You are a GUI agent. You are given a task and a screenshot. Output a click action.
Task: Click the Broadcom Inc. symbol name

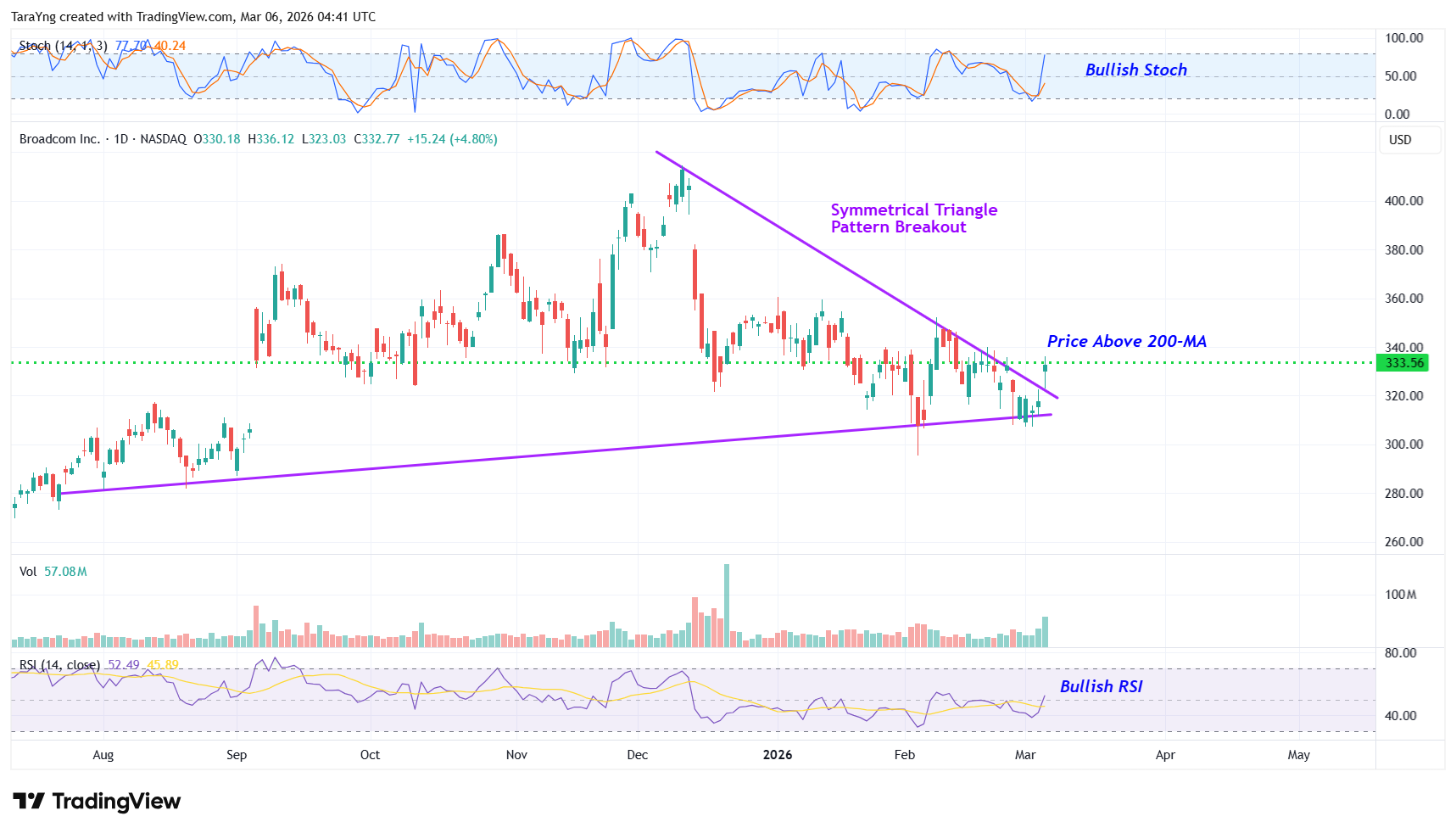pyautogui.click(x=59, y=139)
